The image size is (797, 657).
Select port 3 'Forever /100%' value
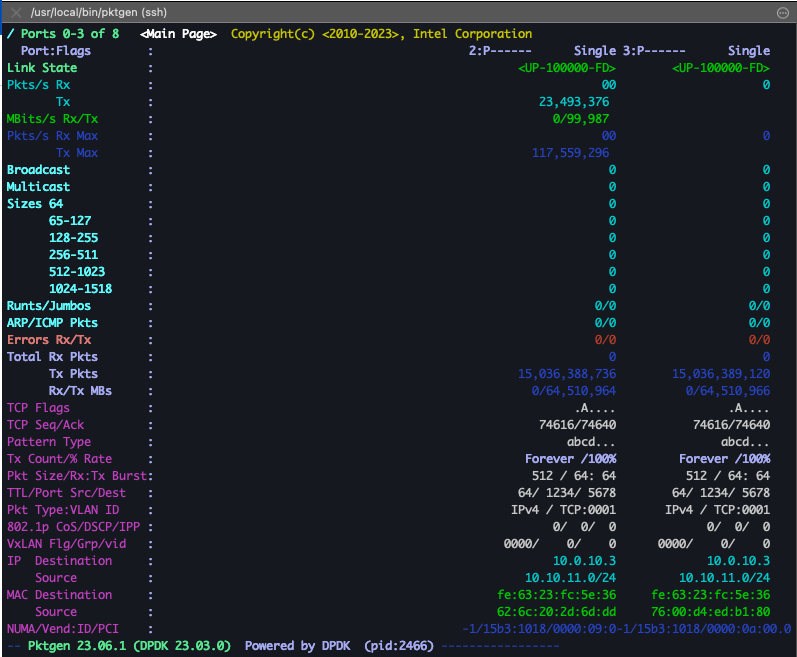[724, 459]
